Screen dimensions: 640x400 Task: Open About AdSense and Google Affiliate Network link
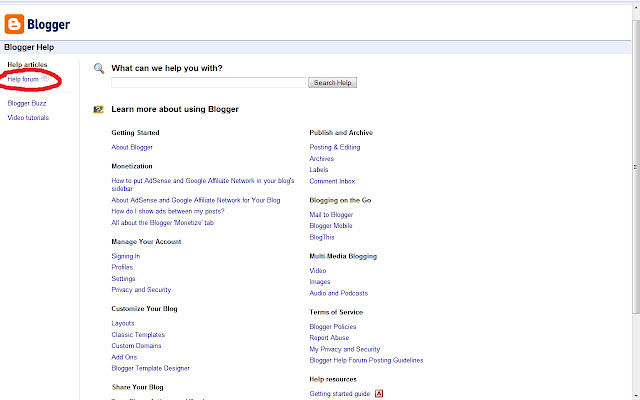pos(196,200)
